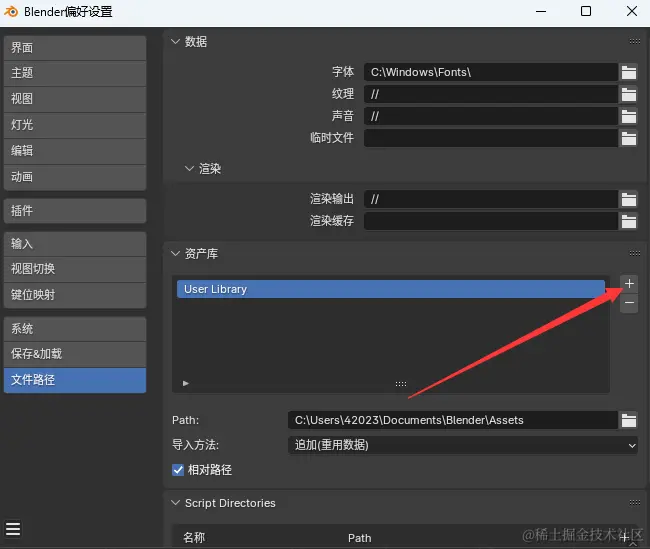Image resolution: width=650 pixels, height=549 pixels.
Task: Open the 插件 preferences tab
Action: point(75,211)
